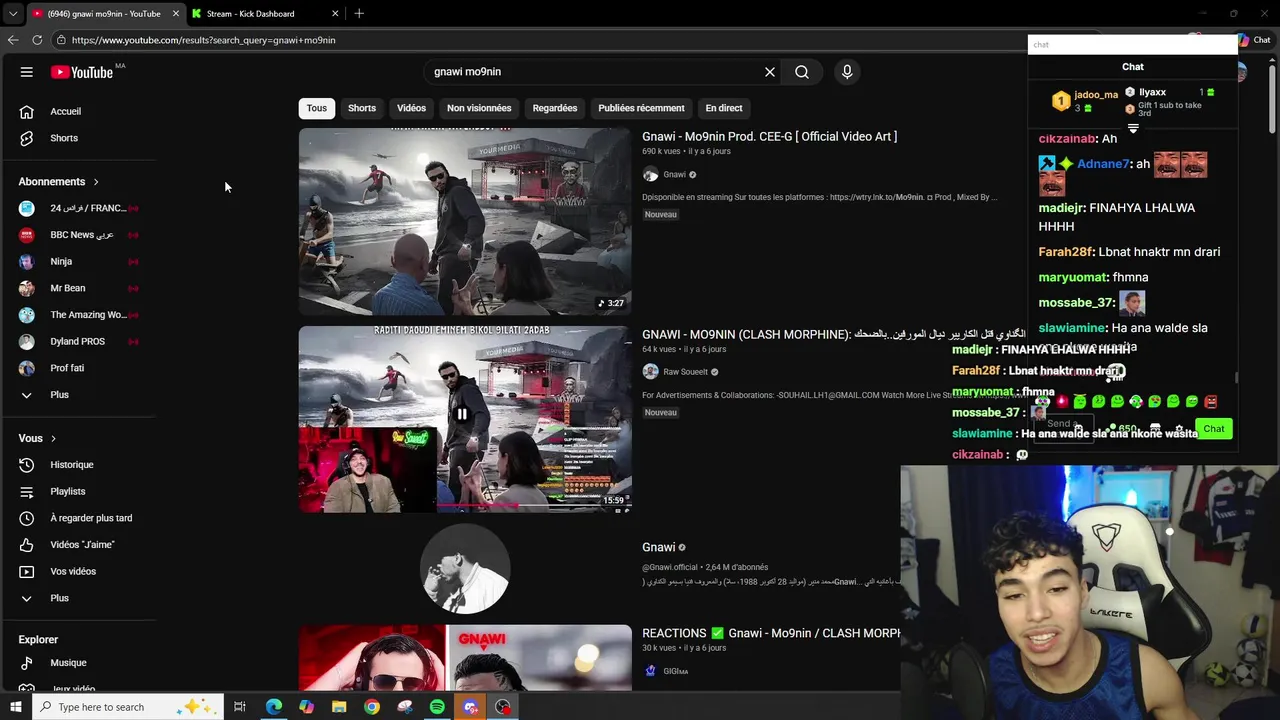Clear the search query with the X icon
Screen dimensions: 1280x720
[770, 72]
